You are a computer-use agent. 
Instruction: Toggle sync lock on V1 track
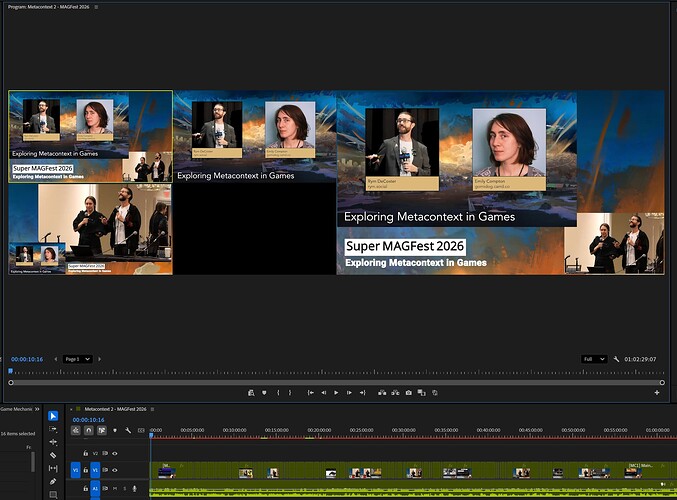(x=105, y=470)
